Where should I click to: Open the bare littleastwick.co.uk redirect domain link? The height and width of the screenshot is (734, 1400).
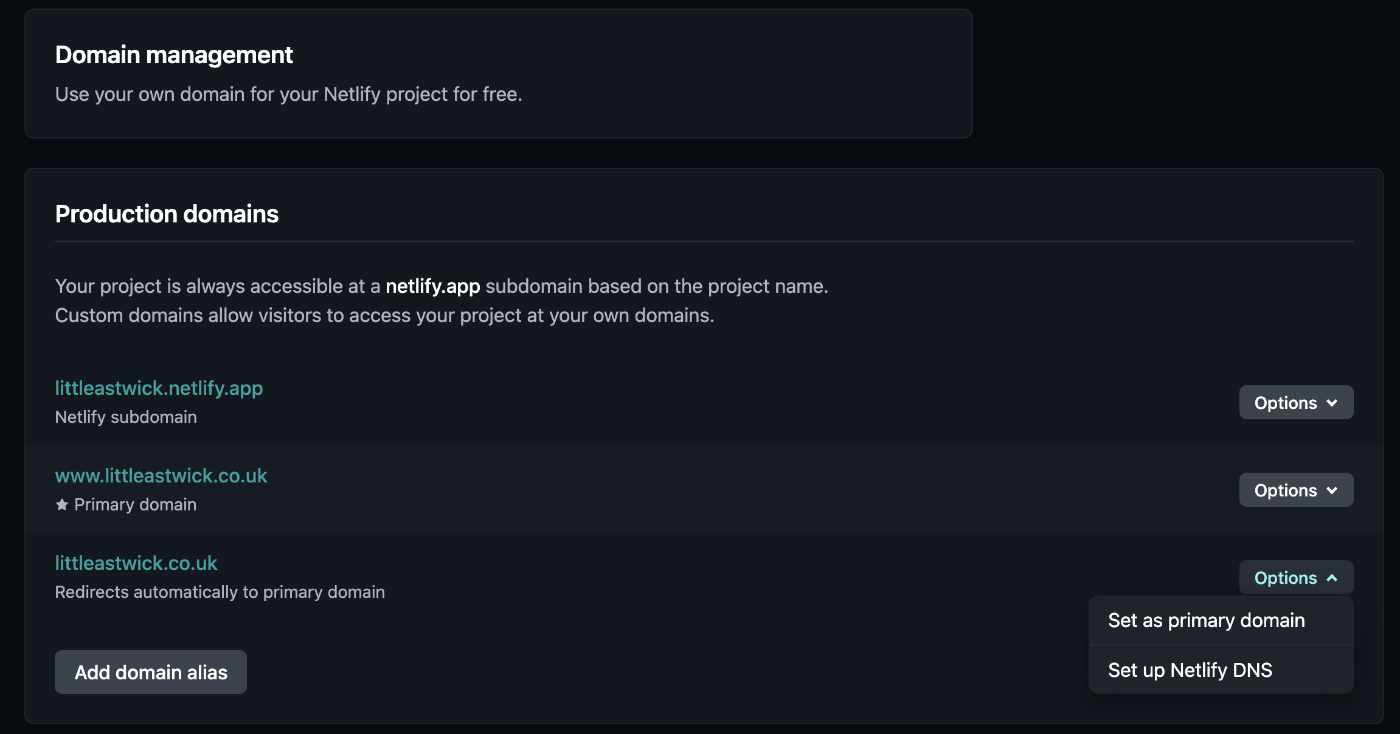click(x=136, y=563)
